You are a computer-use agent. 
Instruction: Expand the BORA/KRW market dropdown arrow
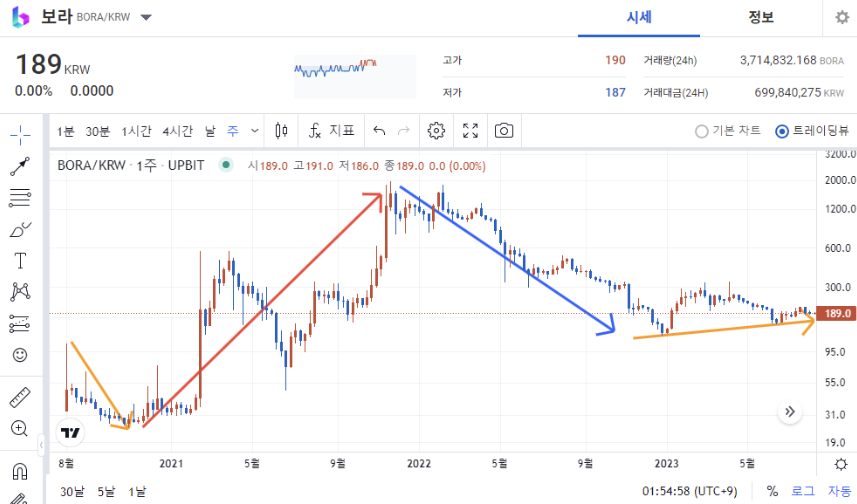[x=146, y=17]
